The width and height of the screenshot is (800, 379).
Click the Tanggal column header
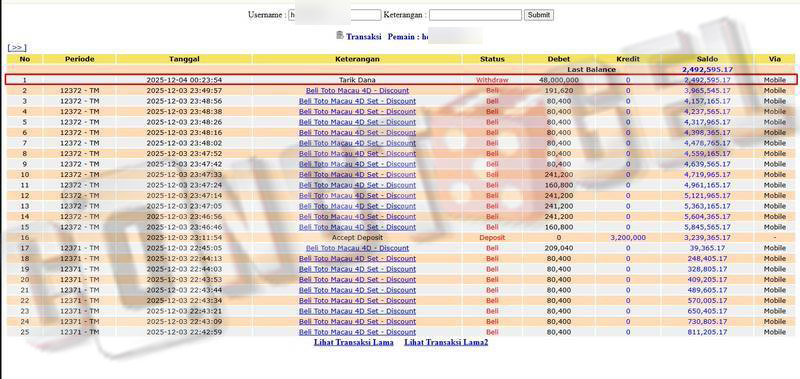184,59
